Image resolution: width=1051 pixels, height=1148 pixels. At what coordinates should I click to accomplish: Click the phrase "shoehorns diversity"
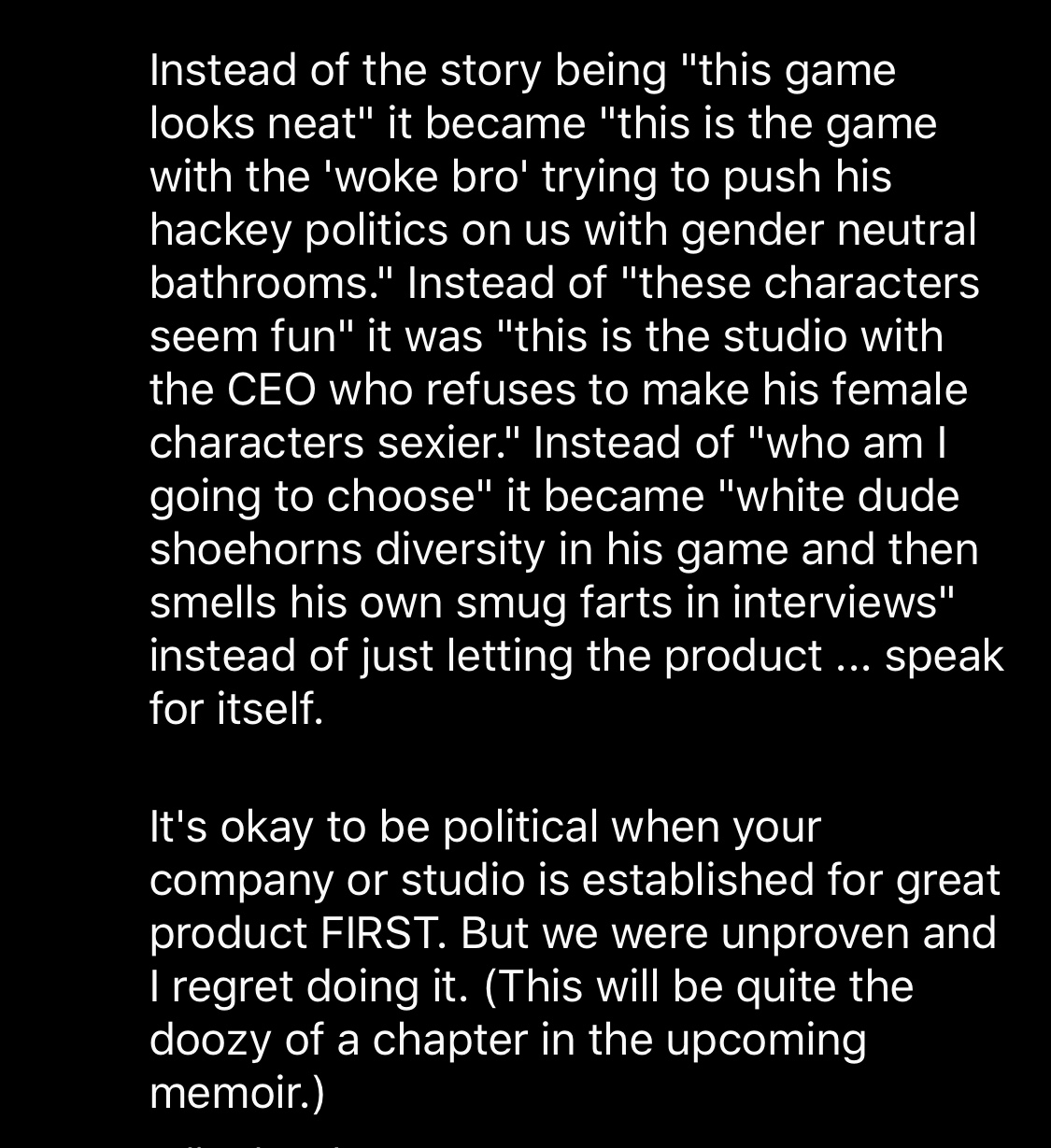click(346, 549)
